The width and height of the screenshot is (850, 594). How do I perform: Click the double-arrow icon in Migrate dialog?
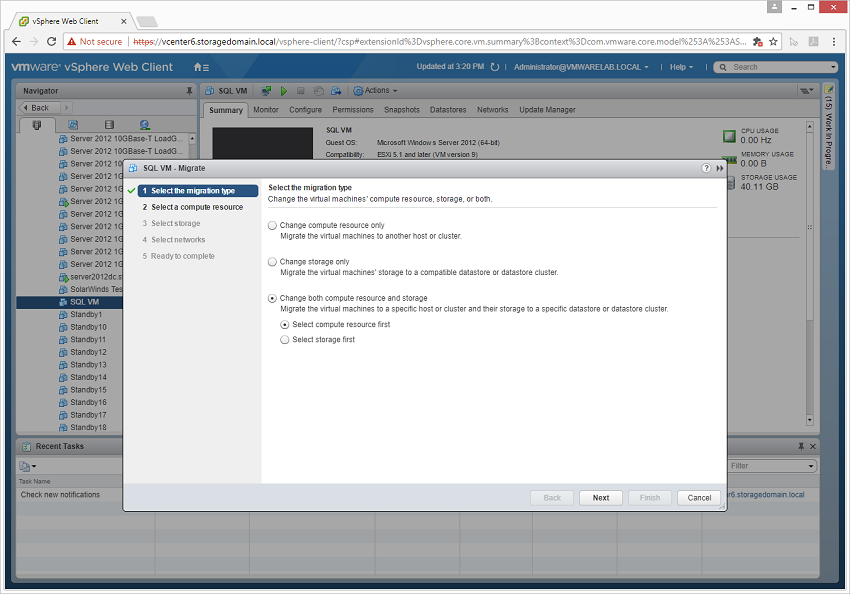[719, 168]
